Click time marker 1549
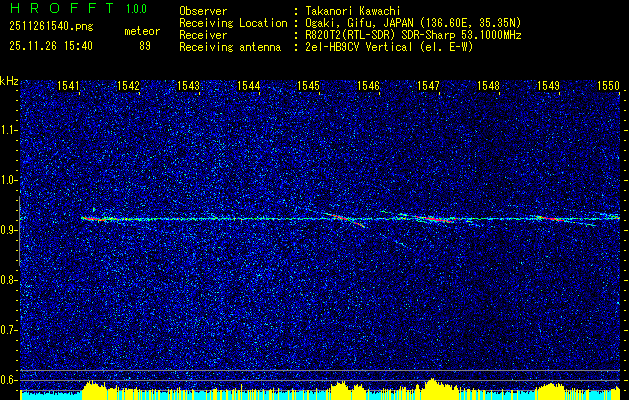 pyautogui.click(x=548, y=86)
